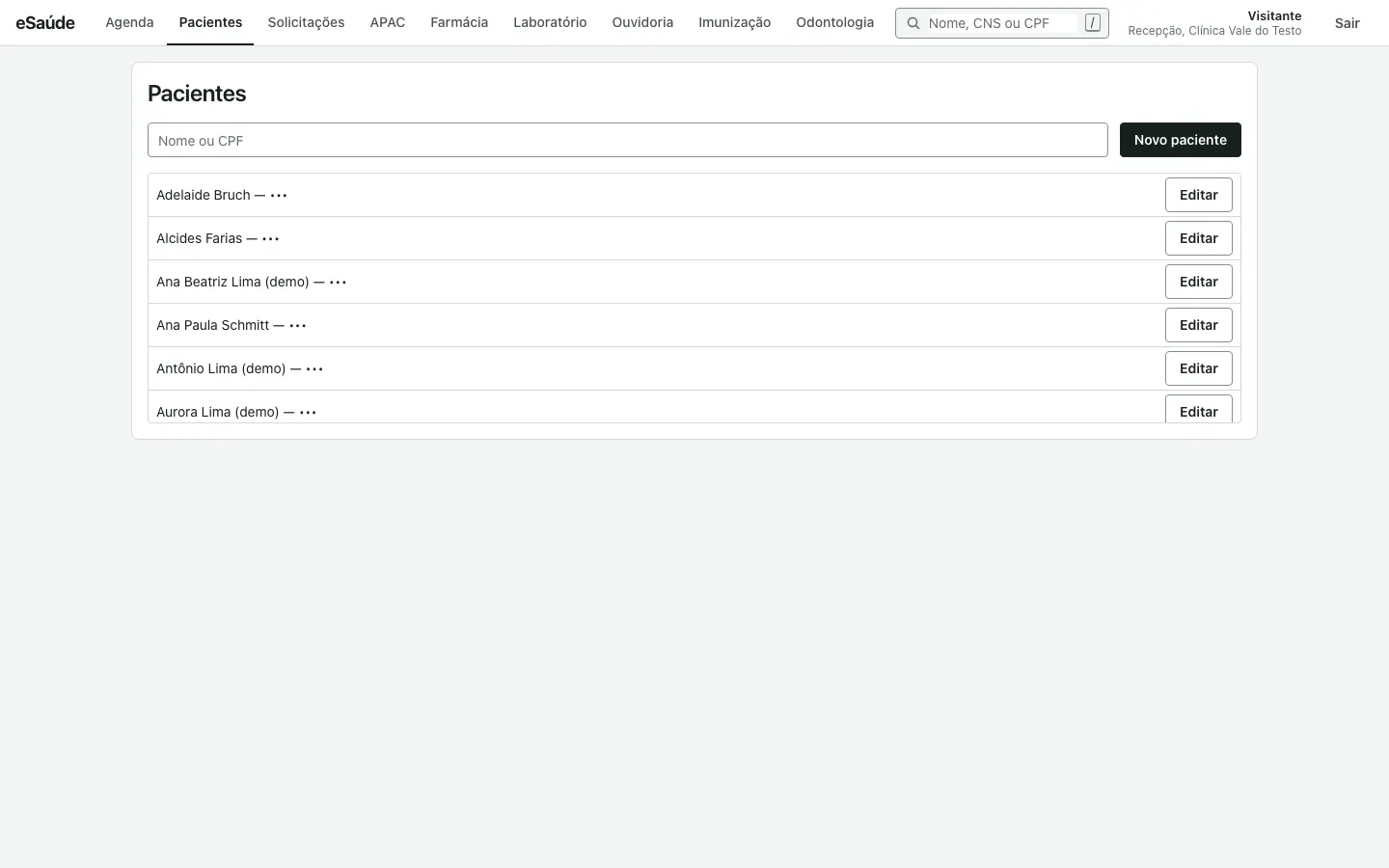This screenshot has width=1389, height=868.
Task: Click the Visitante user name
Action: point(1274,15)
